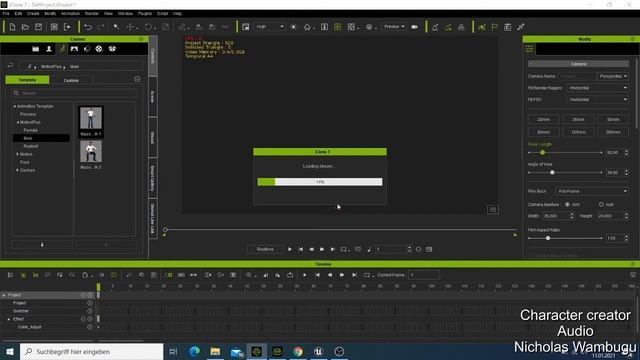The image size is (640, 360).
Task: Pick the Move object tool
Action: pos(130,27)
